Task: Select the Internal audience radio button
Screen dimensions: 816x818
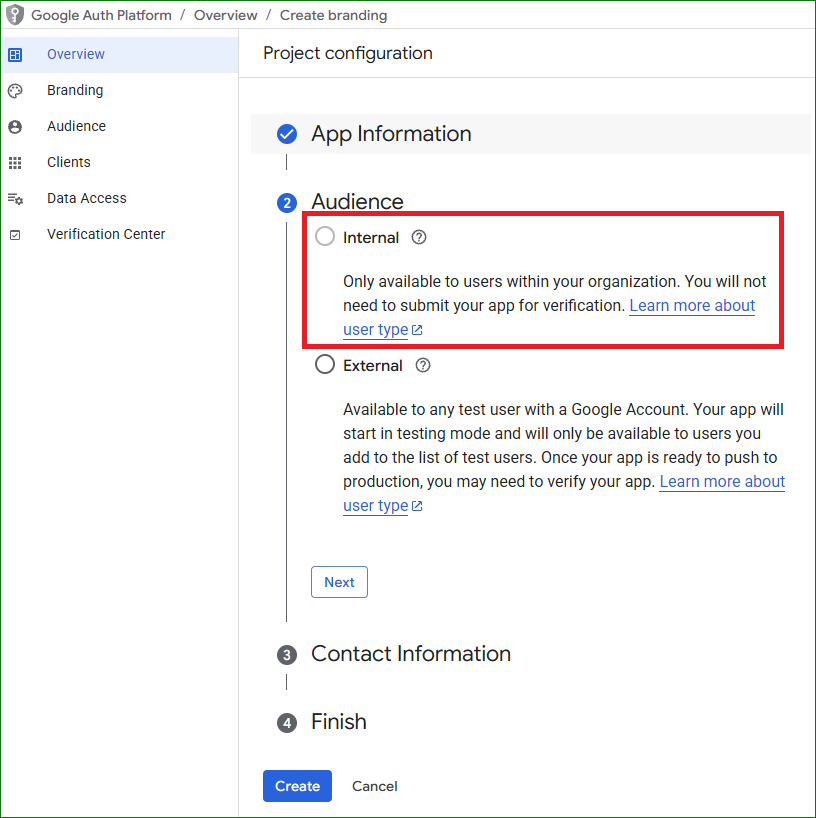Action: tap(325, 237)
